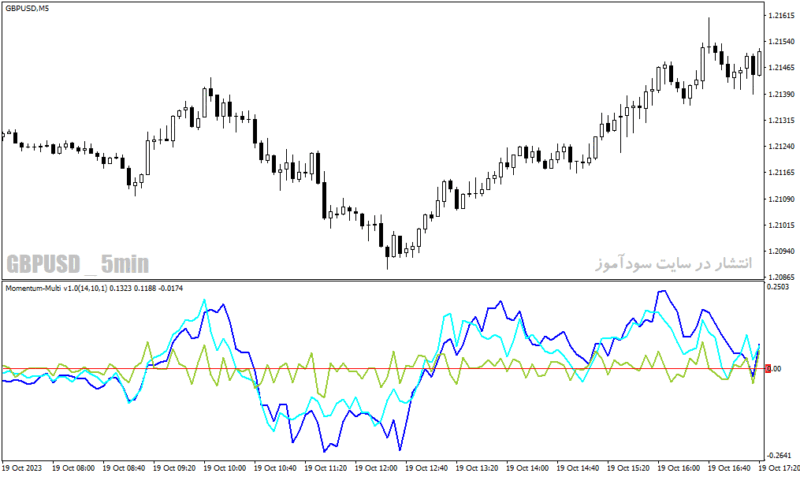Click the GBPUSD _ 5min watermark text
This screenshot has height=477, width=800.
78,264
